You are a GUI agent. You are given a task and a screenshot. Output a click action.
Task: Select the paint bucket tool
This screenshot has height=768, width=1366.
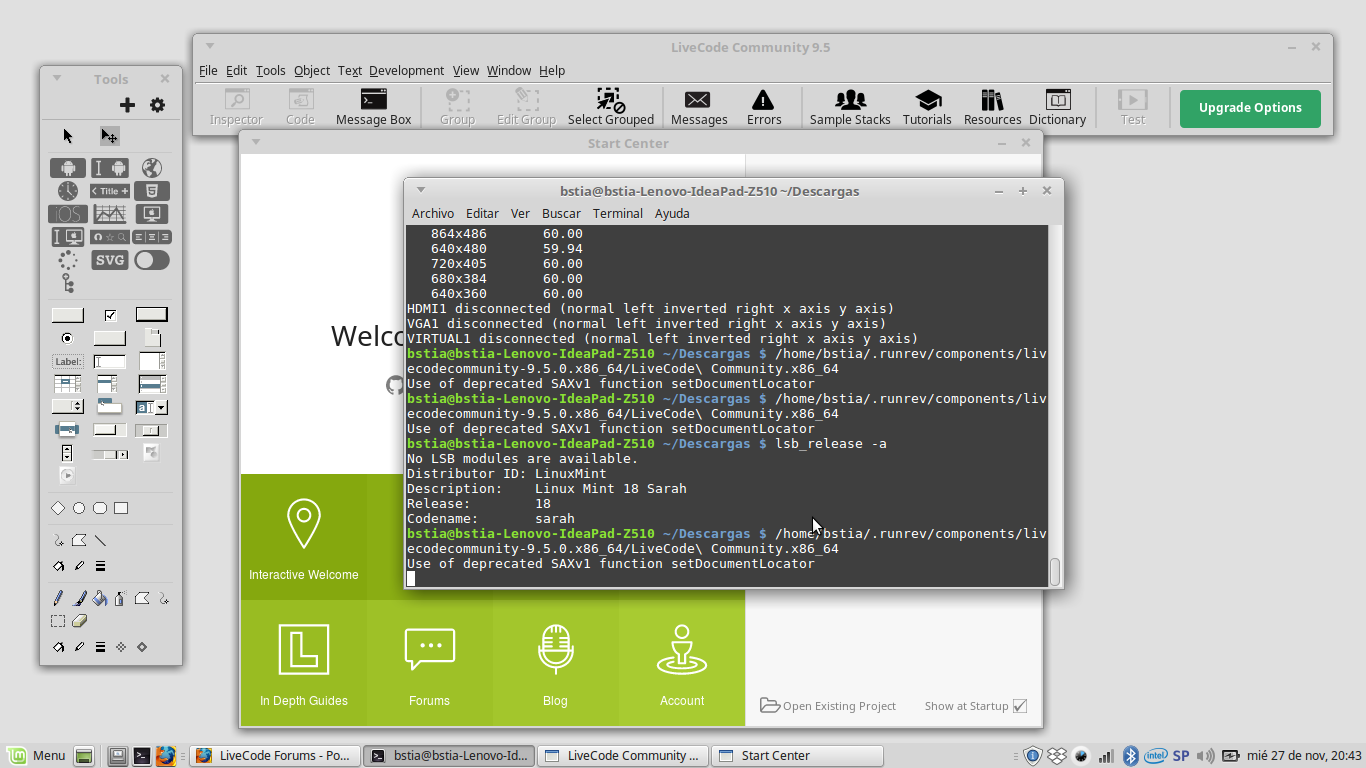point(100,599)
